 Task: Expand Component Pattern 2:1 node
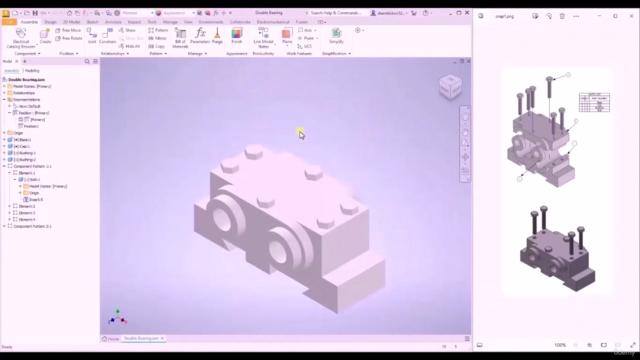(x=4, y=226)
